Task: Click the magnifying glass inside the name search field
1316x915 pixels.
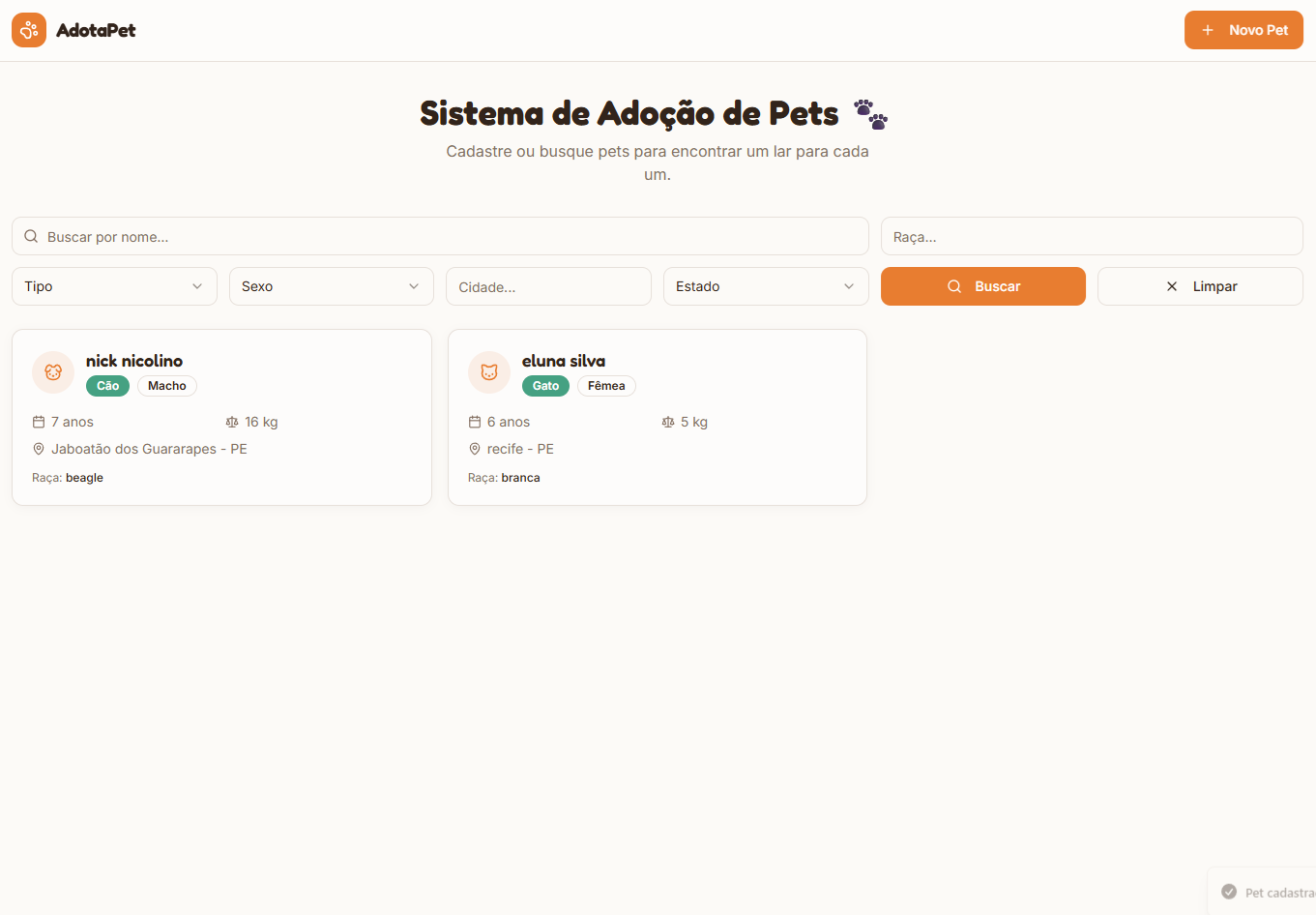Action: point(31,235)
